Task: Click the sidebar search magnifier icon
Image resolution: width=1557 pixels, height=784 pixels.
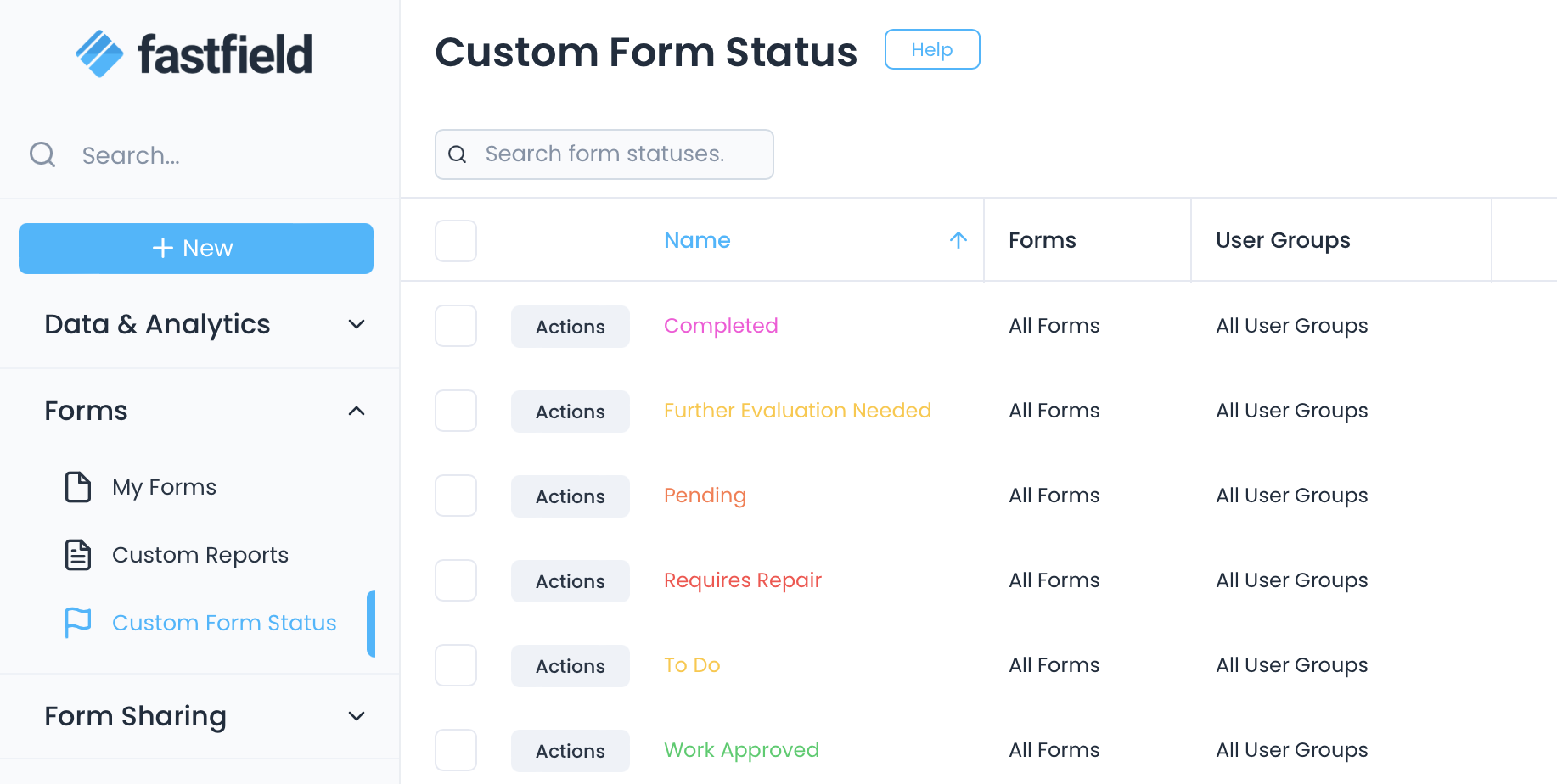Action: tap(42, 154)
